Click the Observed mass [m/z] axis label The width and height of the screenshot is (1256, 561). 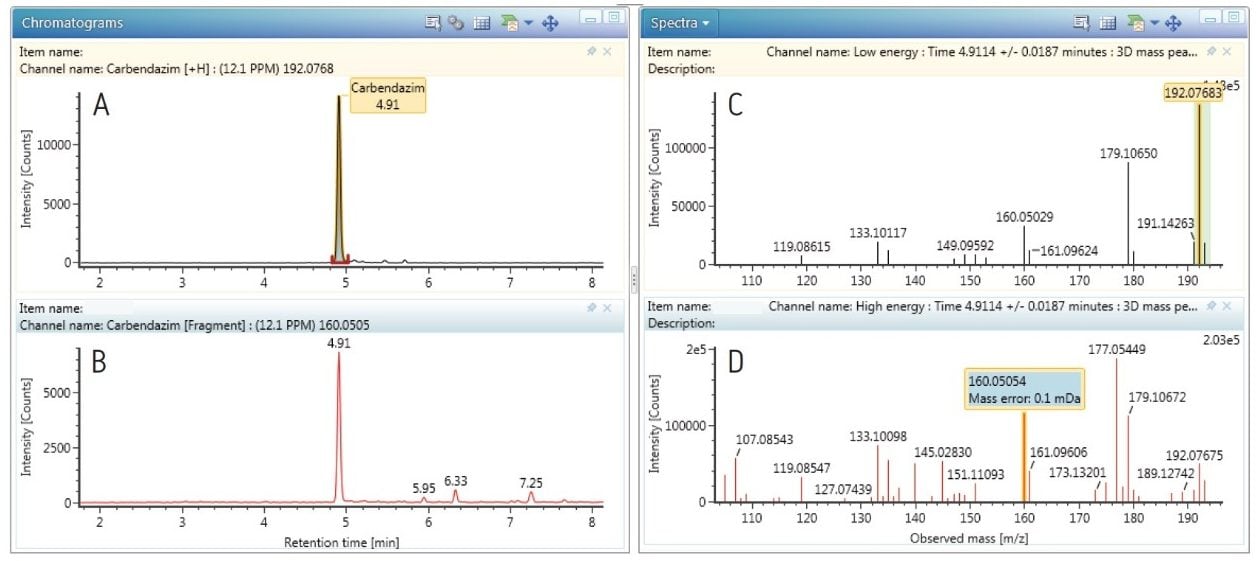pos(969,538)
